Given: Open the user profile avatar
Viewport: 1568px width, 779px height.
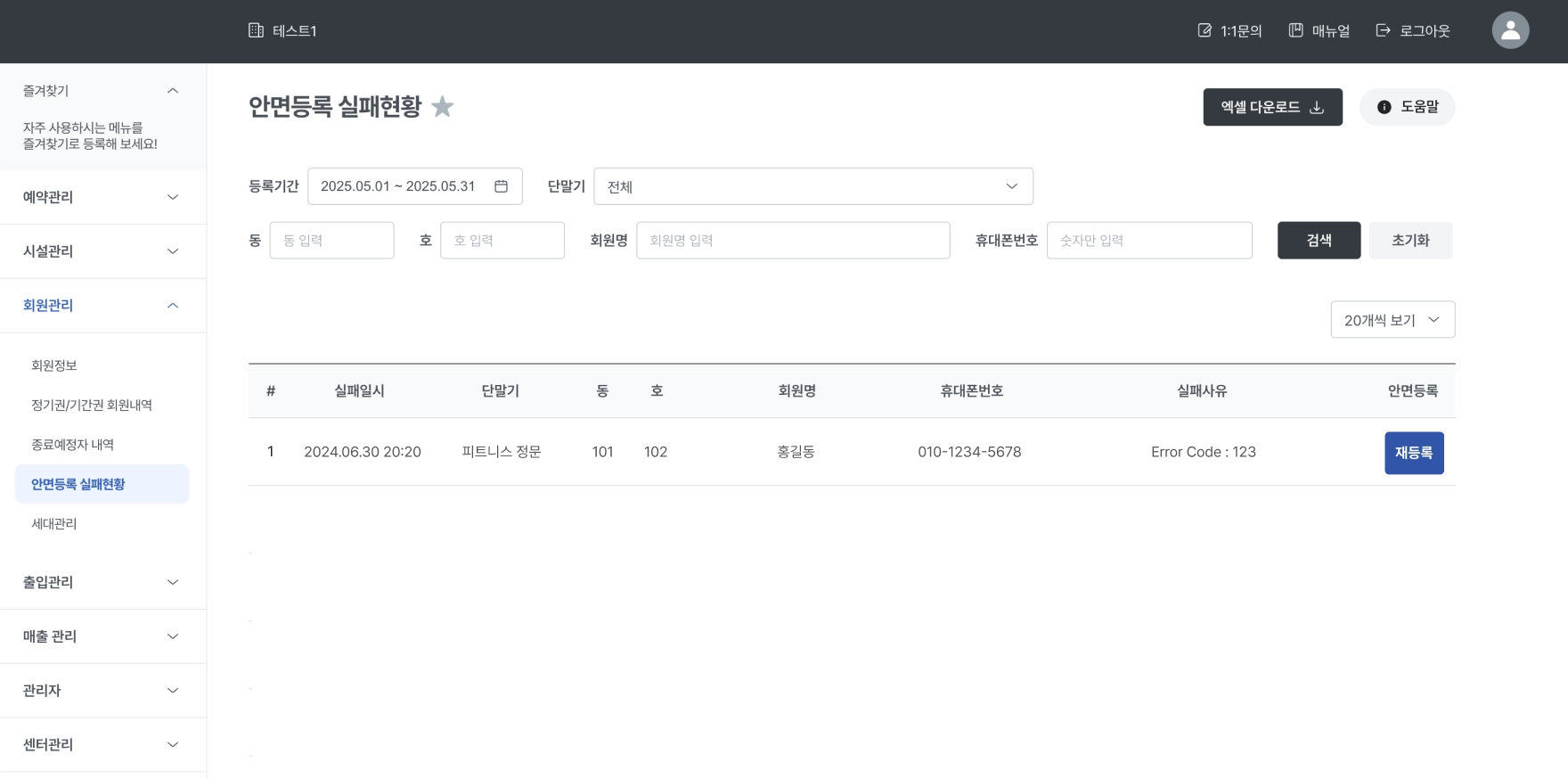Looking at the screenshot, I should [1510, 30].
